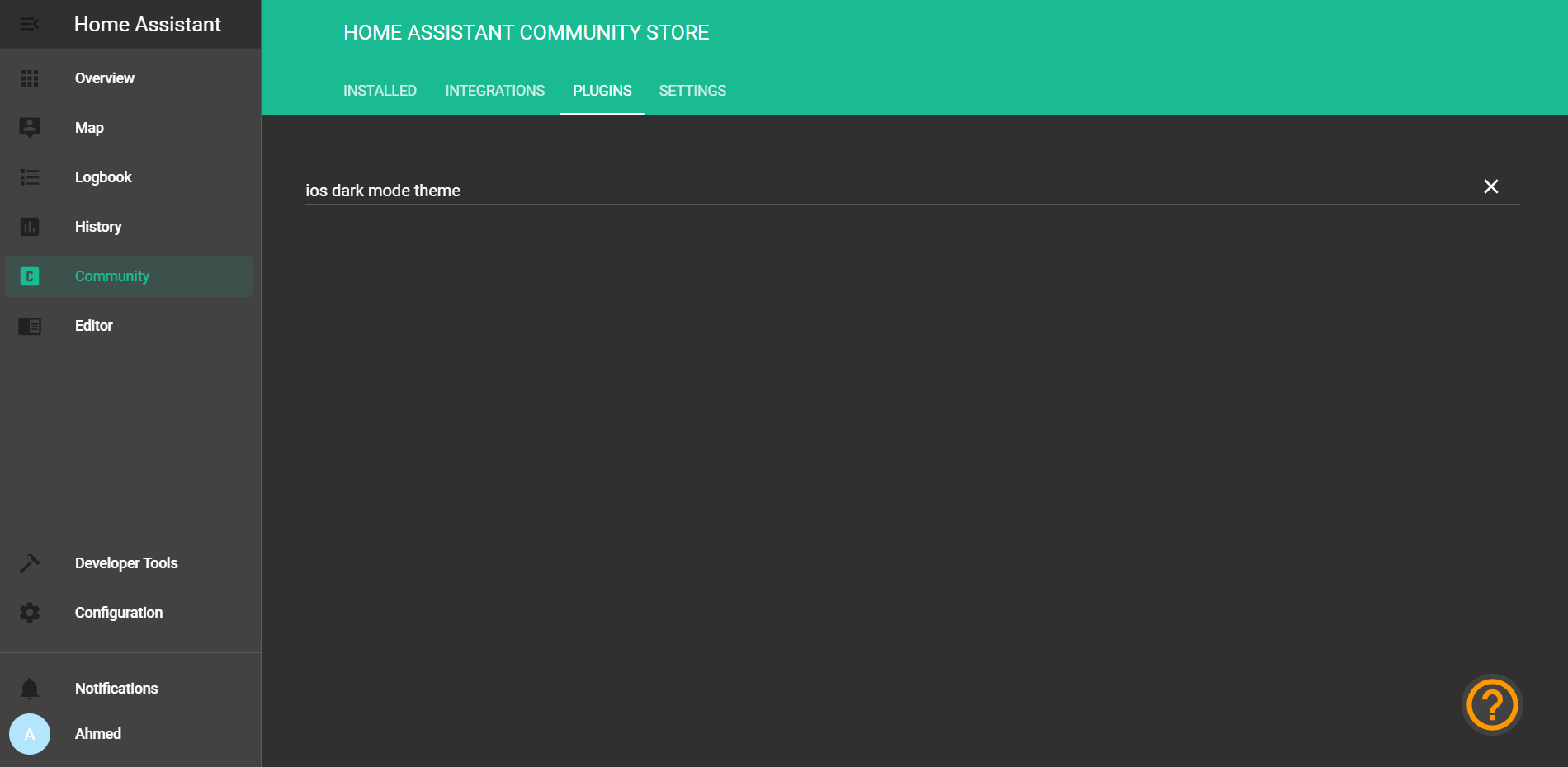Open Map from the sidebar
Viewport: 1568px width, 767px height.
tap(89, 128)
